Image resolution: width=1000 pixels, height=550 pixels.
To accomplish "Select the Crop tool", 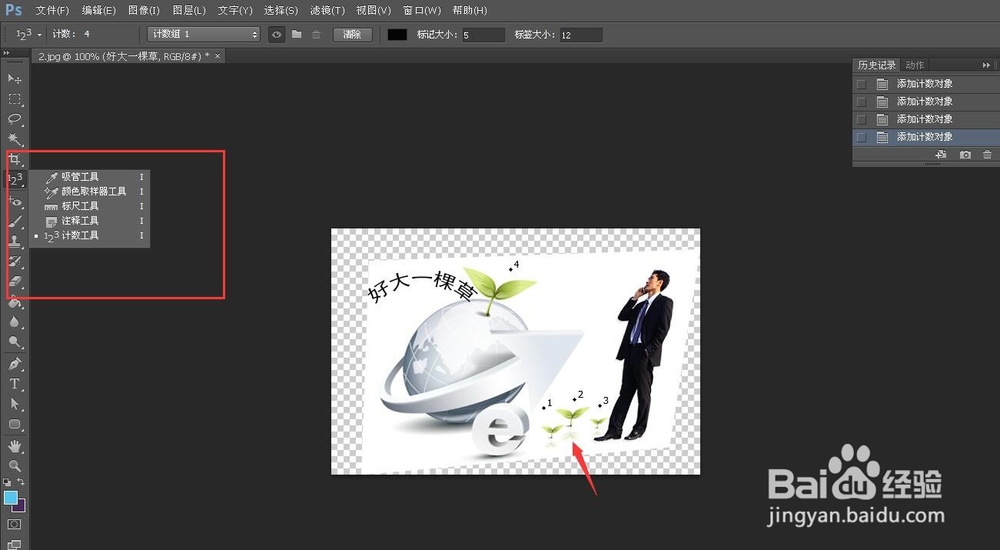I will (x=14, y=160).
